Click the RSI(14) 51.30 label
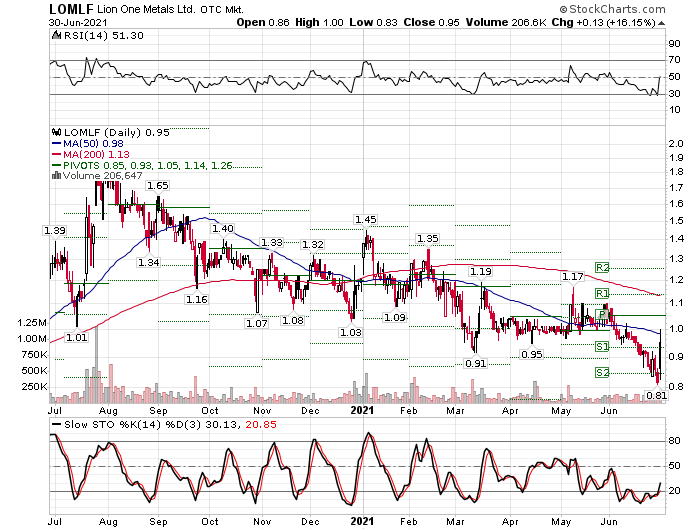The height and width of the screenshot is (530, 700). pyautogui.click(x=104, y=36)
